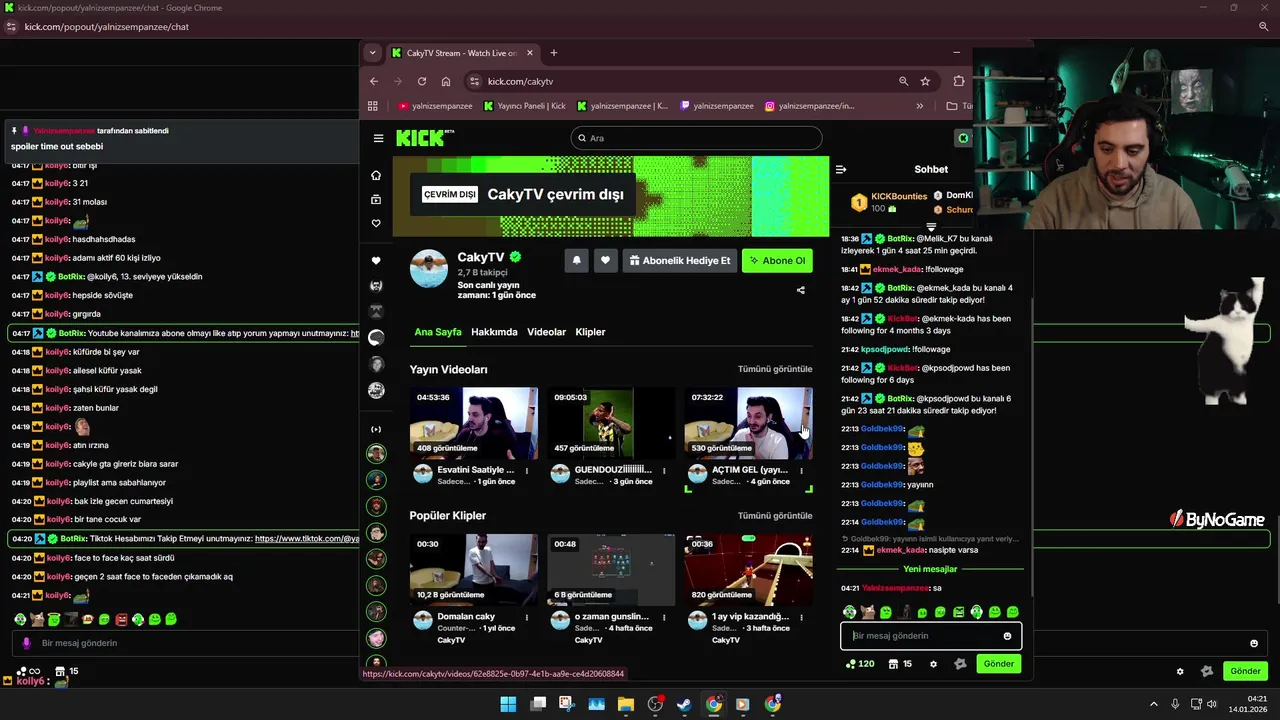The image size is (1280, 720).
Task: Reload the kick.com/cakytv page
Action: coord(422,81)
